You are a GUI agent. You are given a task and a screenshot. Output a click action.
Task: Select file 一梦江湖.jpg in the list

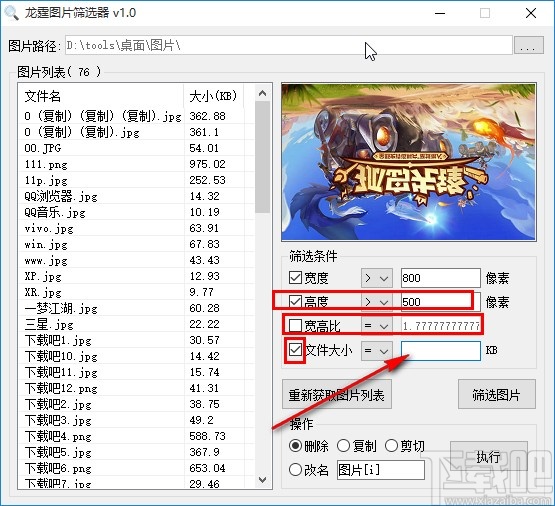(61, 309)
